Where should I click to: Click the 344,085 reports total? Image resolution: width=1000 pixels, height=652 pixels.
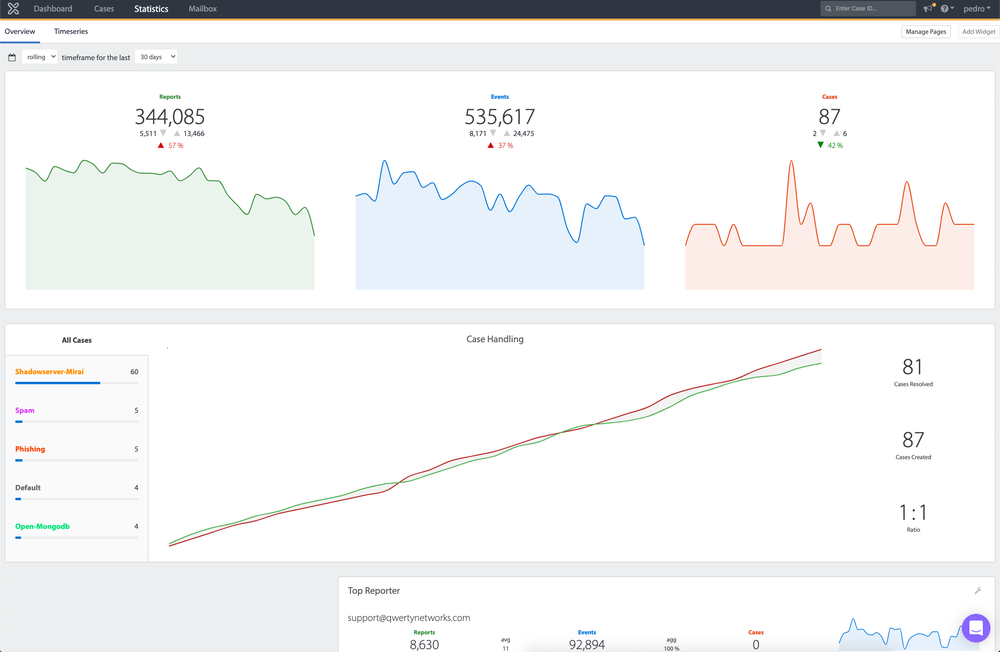click(x=170, y=117)
